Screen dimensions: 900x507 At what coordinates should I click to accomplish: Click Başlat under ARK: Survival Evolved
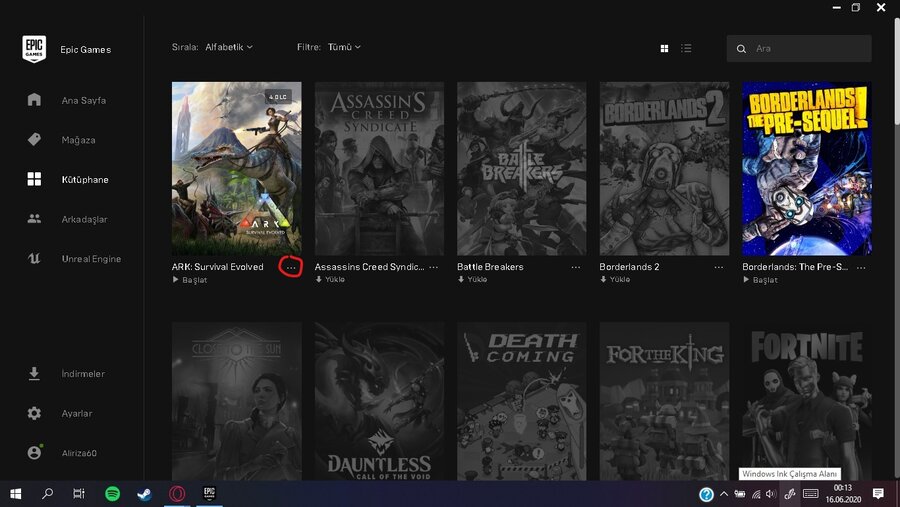[x=193, y=280]
